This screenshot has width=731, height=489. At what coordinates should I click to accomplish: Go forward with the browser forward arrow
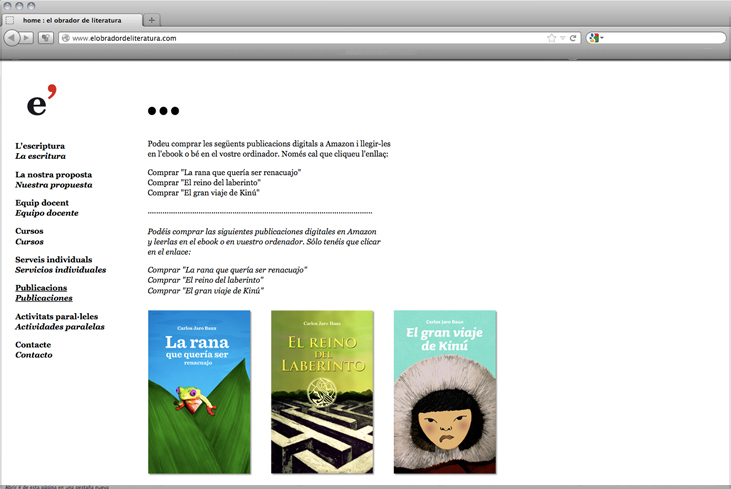[27, 38]
